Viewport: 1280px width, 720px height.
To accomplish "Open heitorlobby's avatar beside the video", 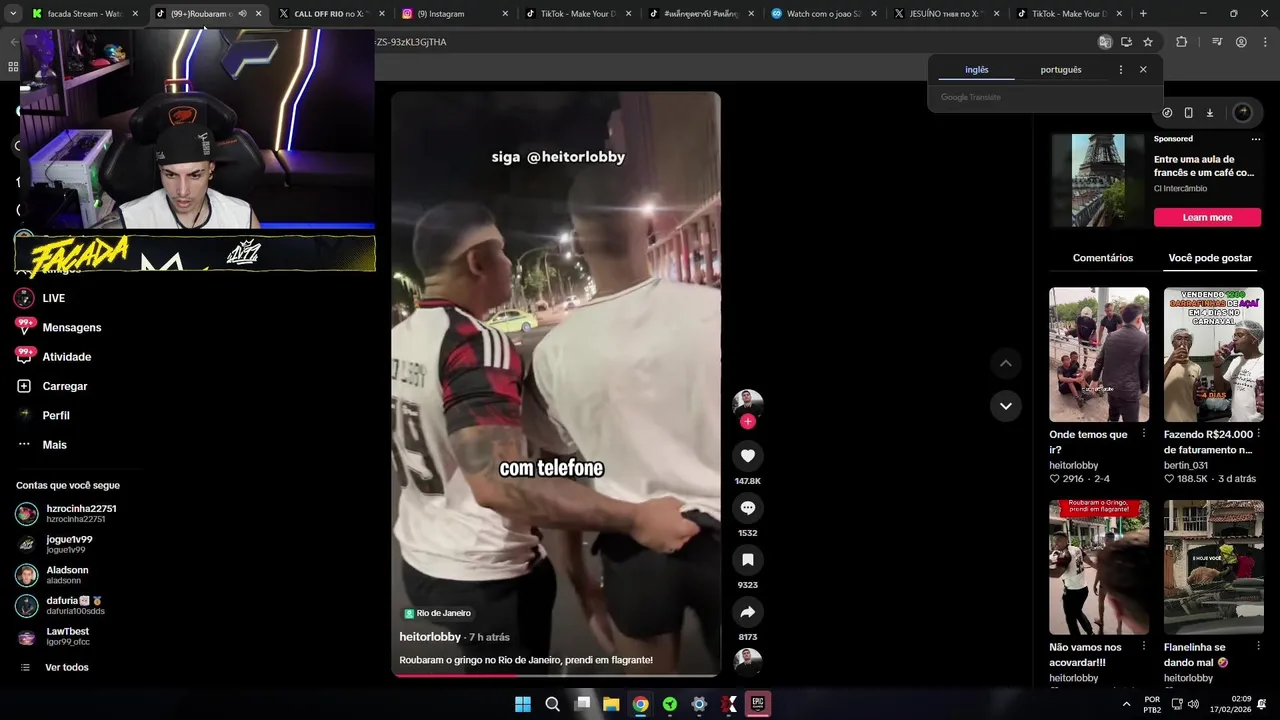I will (x=747, y=403).
